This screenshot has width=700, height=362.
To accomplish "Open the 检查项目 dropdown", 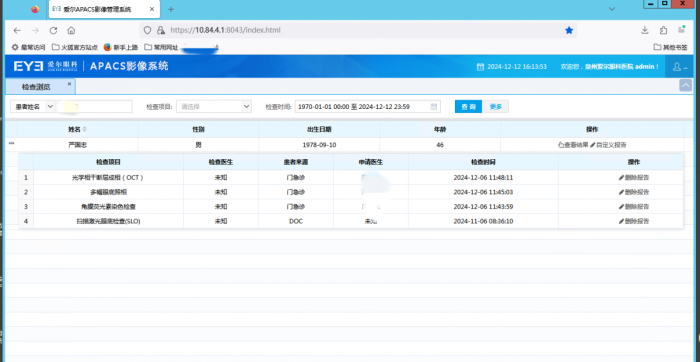I will 214,107.
